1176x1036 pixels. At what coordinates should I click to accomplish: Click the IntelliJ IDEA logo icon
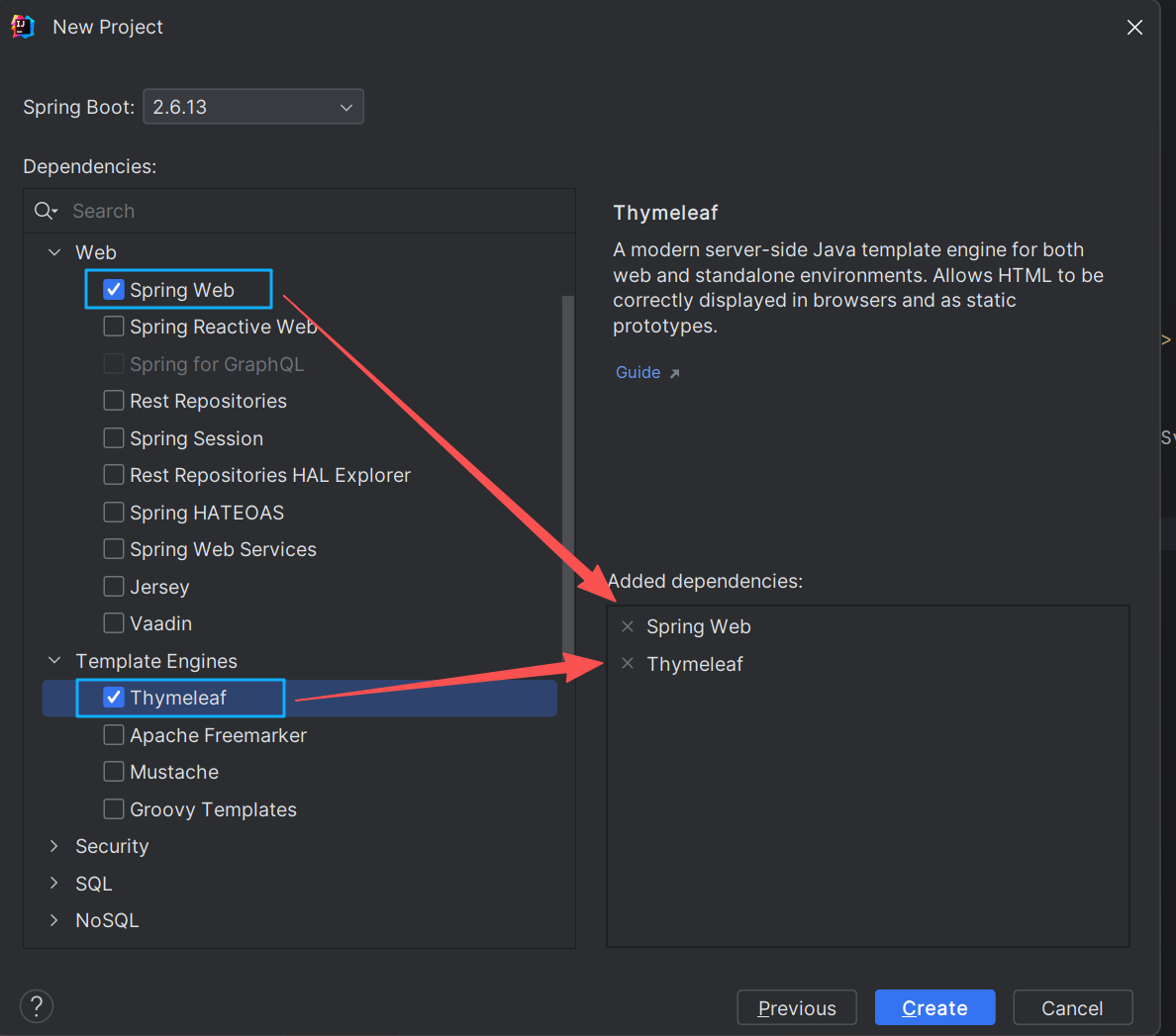23,27
